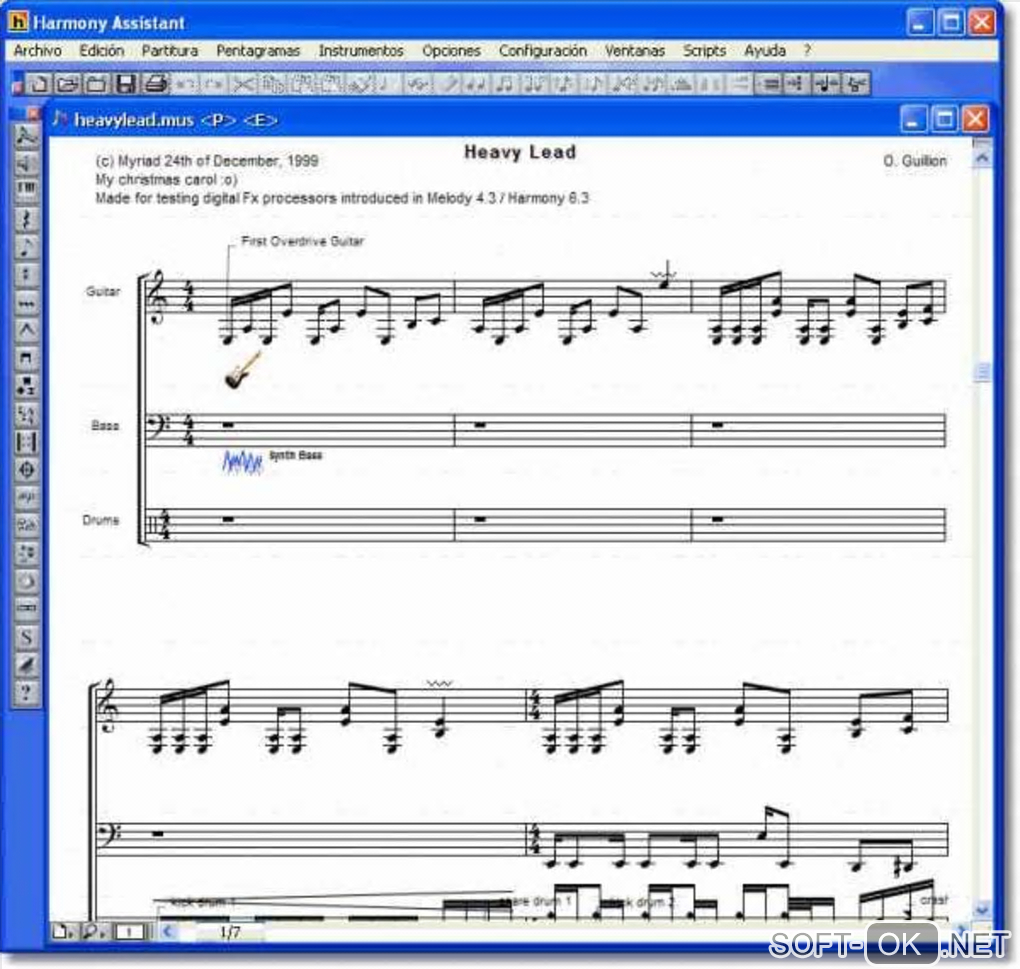Click the scissors cut icon
This screenshot has width=1020, height=969.
243,83
